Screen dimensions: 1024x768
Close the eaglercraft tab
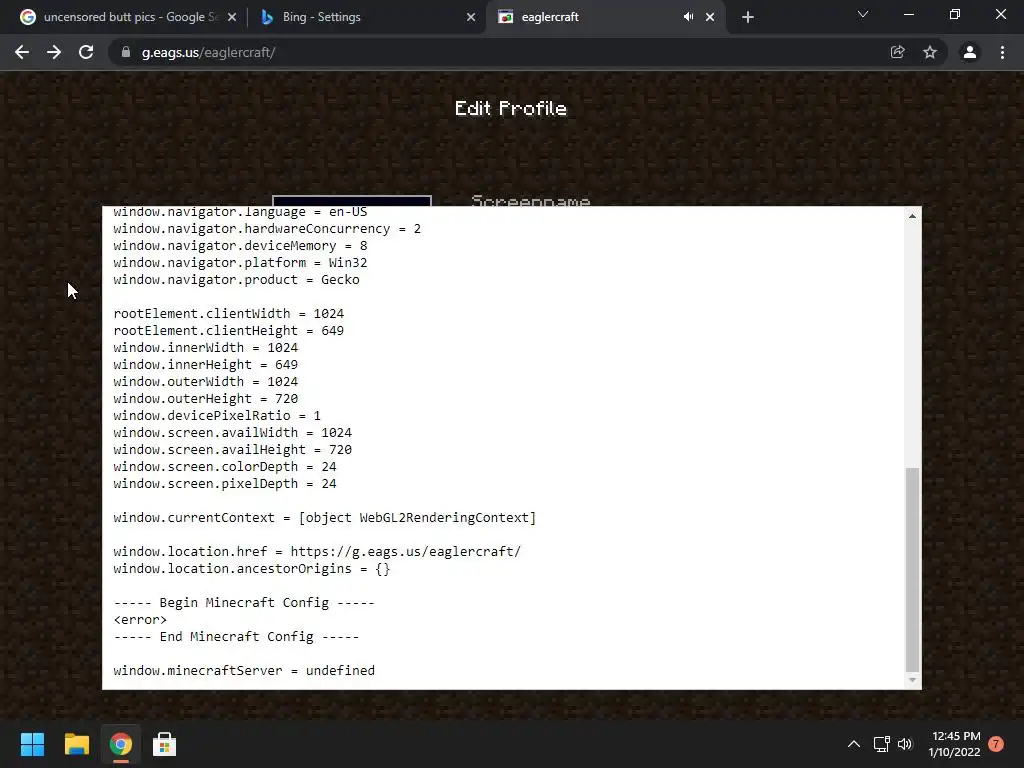710,17
